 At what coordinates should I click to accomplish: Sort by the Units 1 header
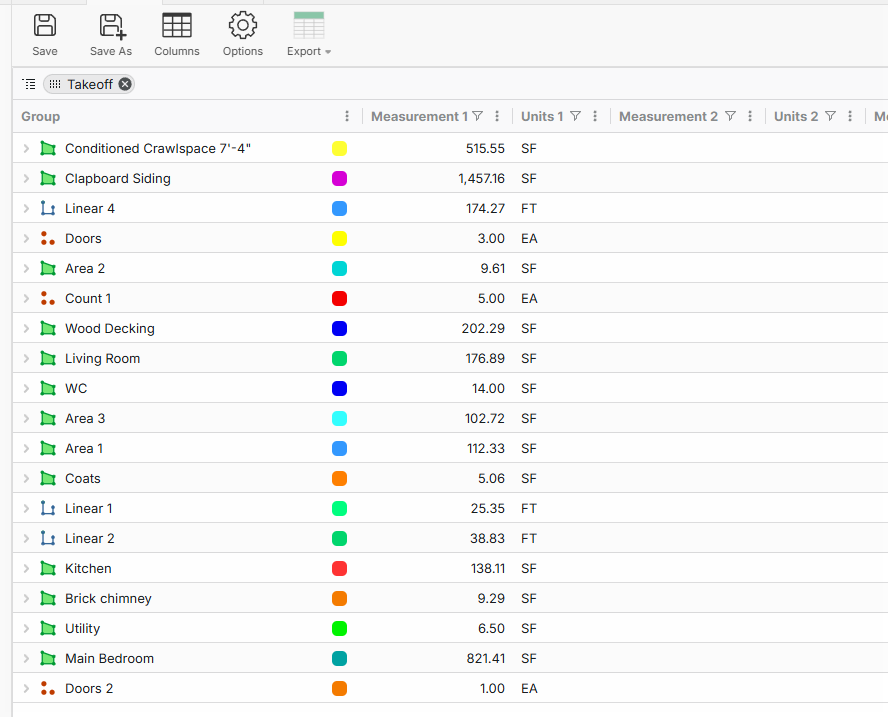[x=542, y=117]
